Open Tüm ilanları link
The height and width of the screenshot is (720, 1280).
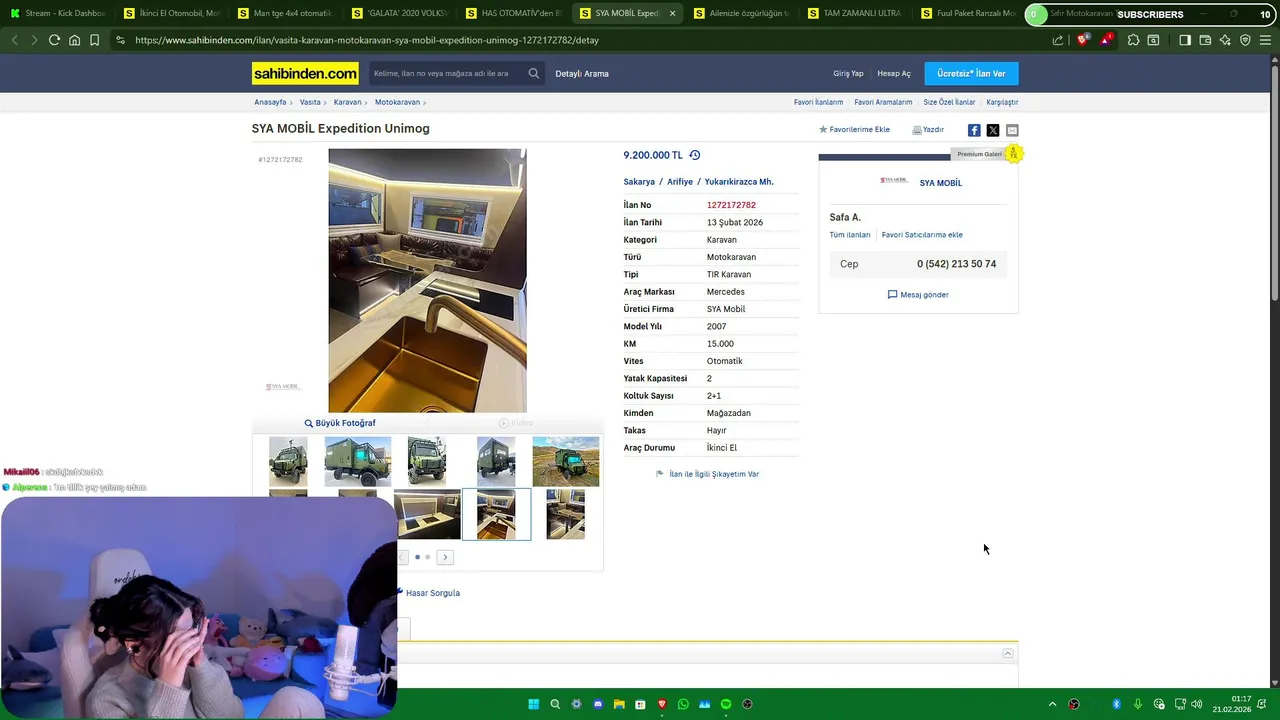[850, 235]
